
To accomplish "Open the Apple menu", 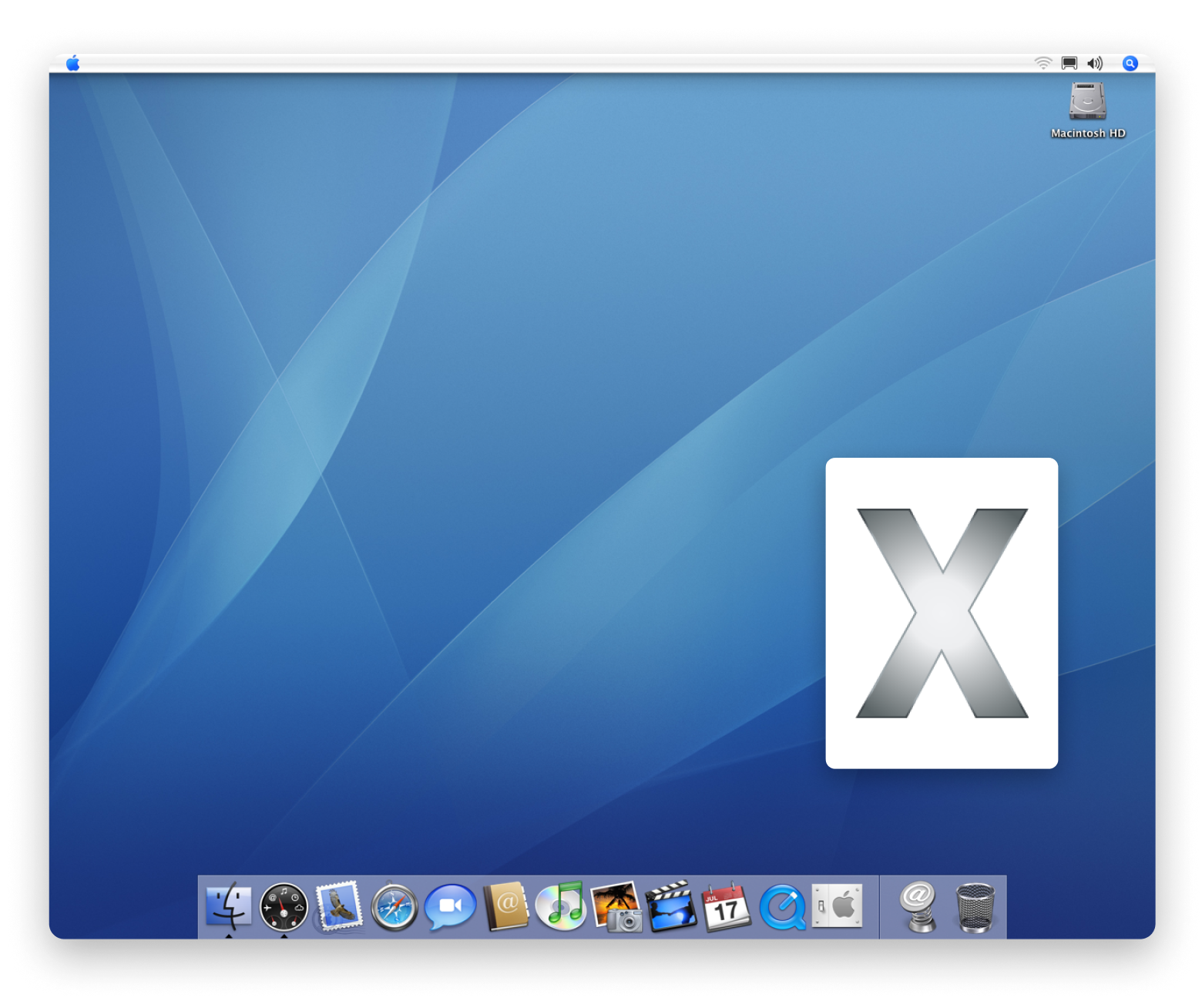I will 73,63.
